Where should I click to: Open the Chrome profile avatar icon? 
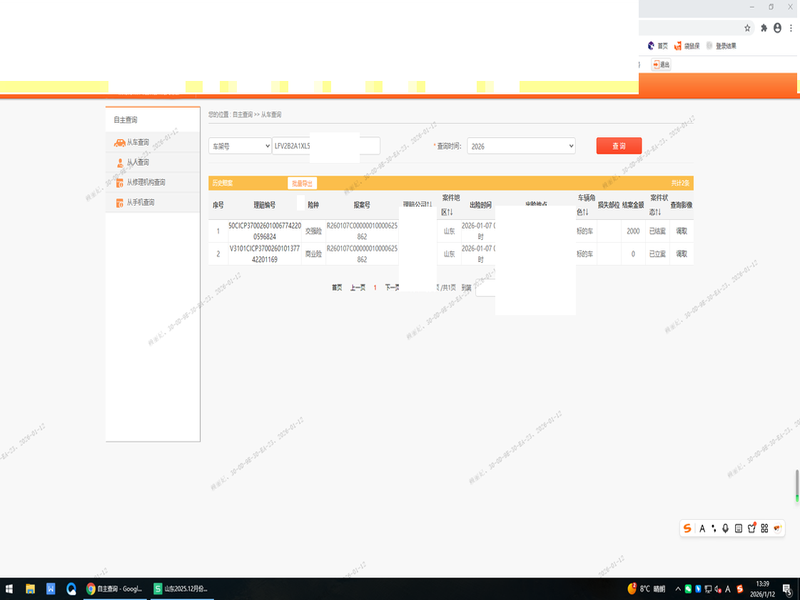pyautogui.click(x=775, y=28)
